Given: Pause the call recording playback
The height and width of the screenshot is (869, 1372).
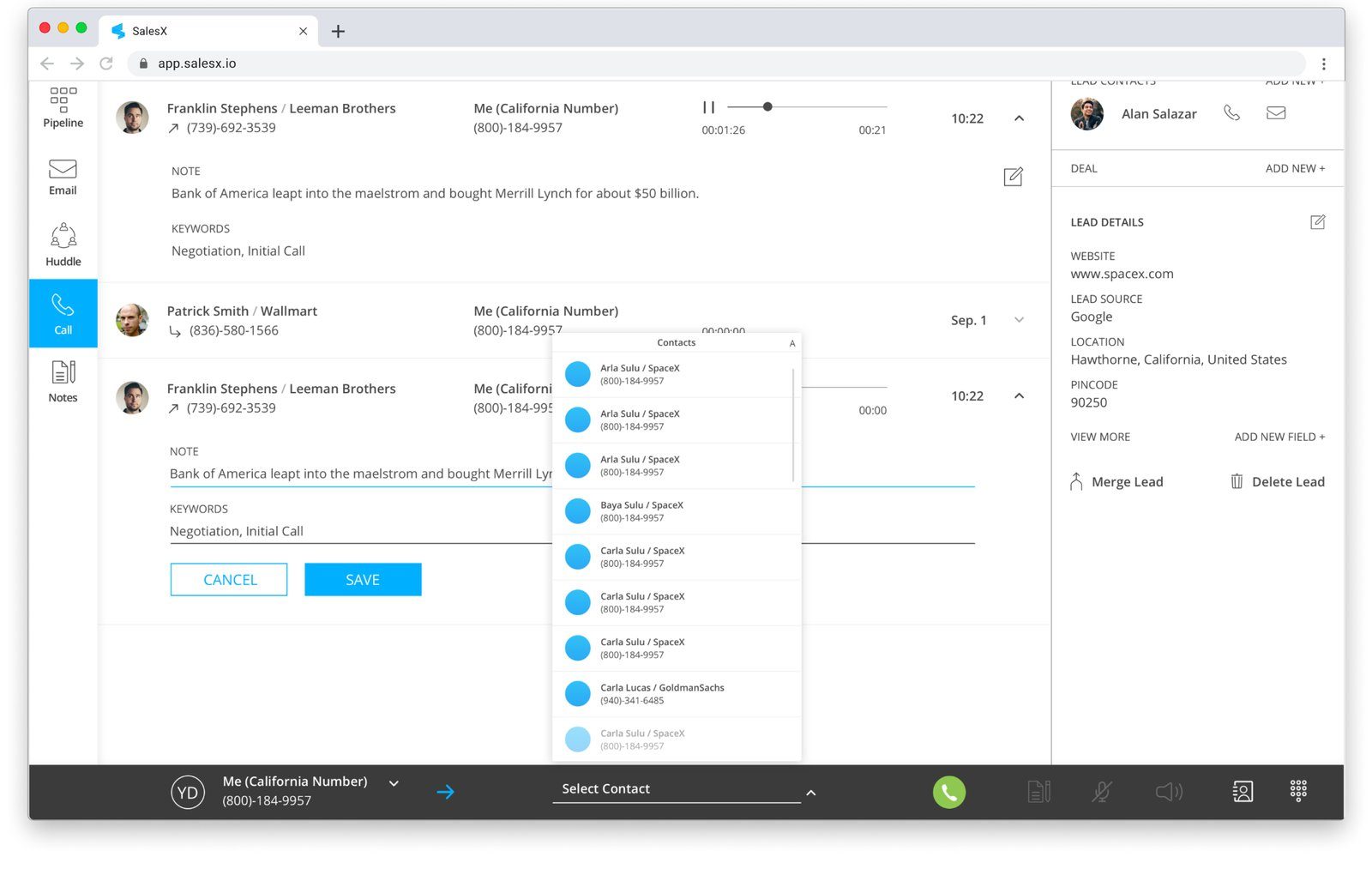Looking at the screenshot, I should (708, 107).
